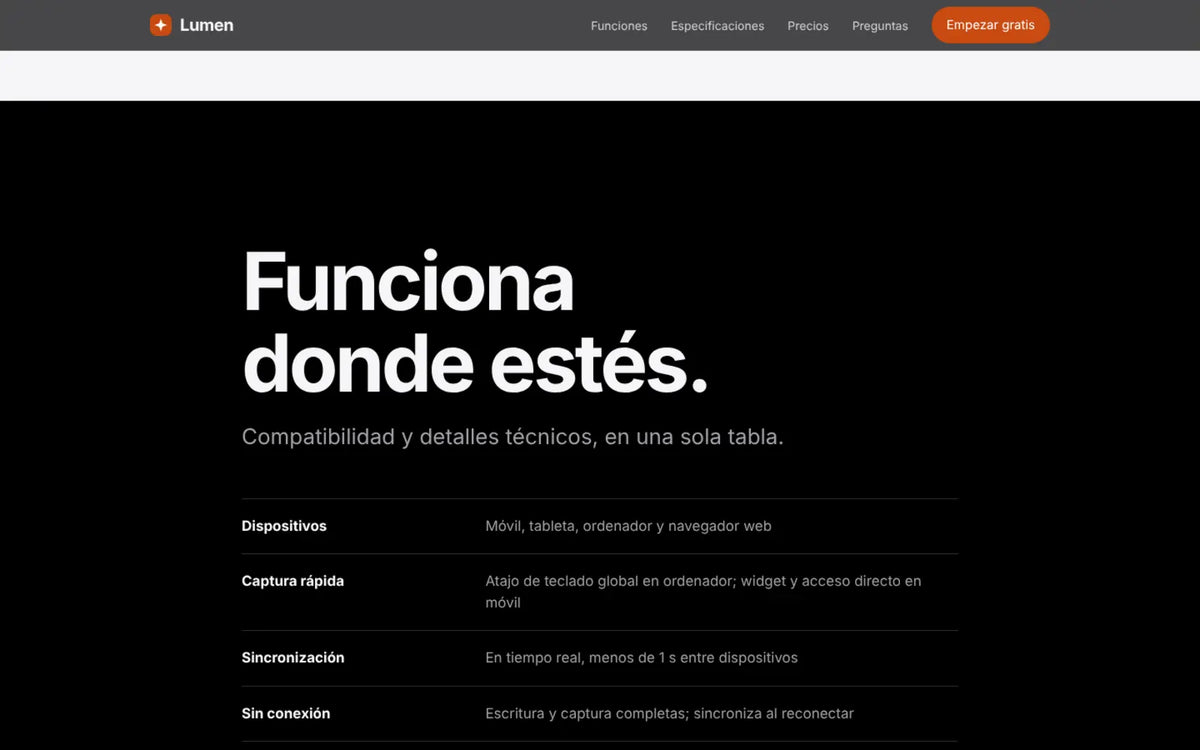Click the Empezar gratis button
The image size is (1200, 750).
click(x=990, y=25)
